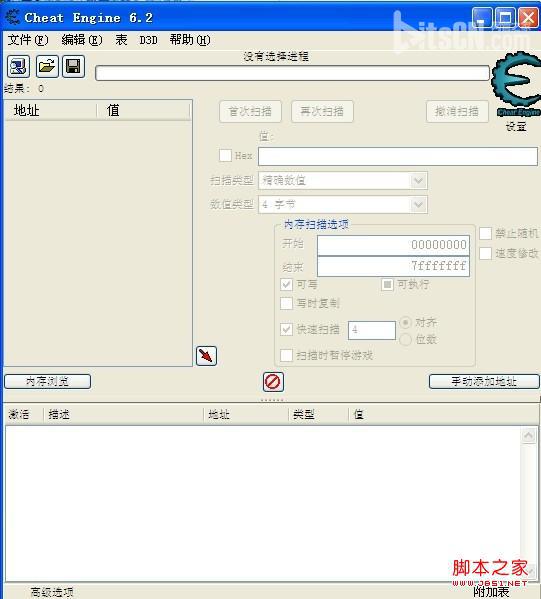Click the scan value input field
541x599 pixels.
[x=398, y=156]
